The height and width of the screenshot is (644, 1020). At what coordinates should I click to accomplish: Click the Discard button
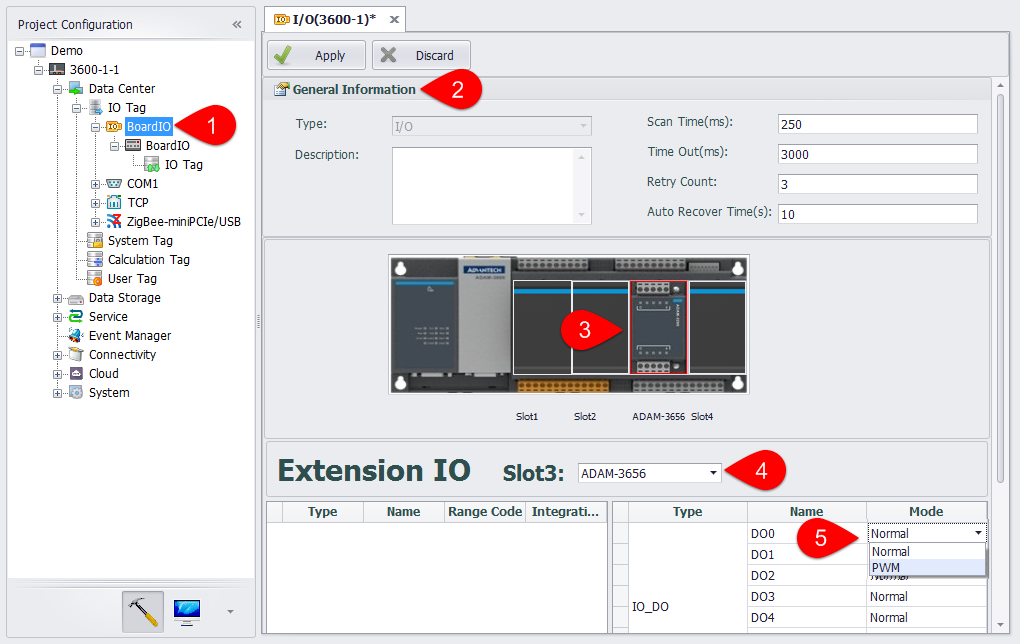(x=421, y=55)
